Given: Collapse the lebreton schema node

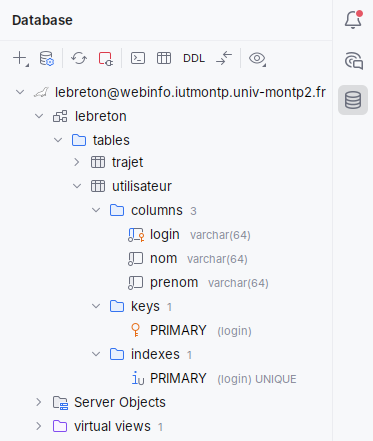Looking at the screenshot, I should [x=39, y=116].
